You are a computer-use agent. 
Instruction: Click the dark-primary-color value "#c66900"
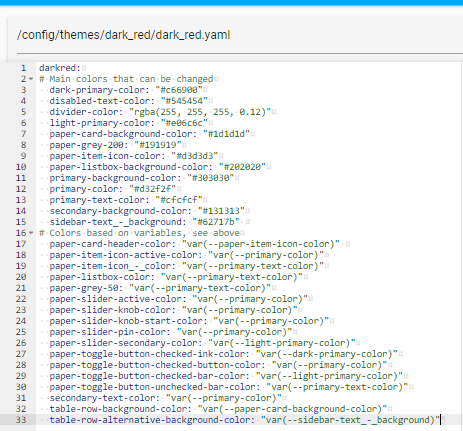179,90
